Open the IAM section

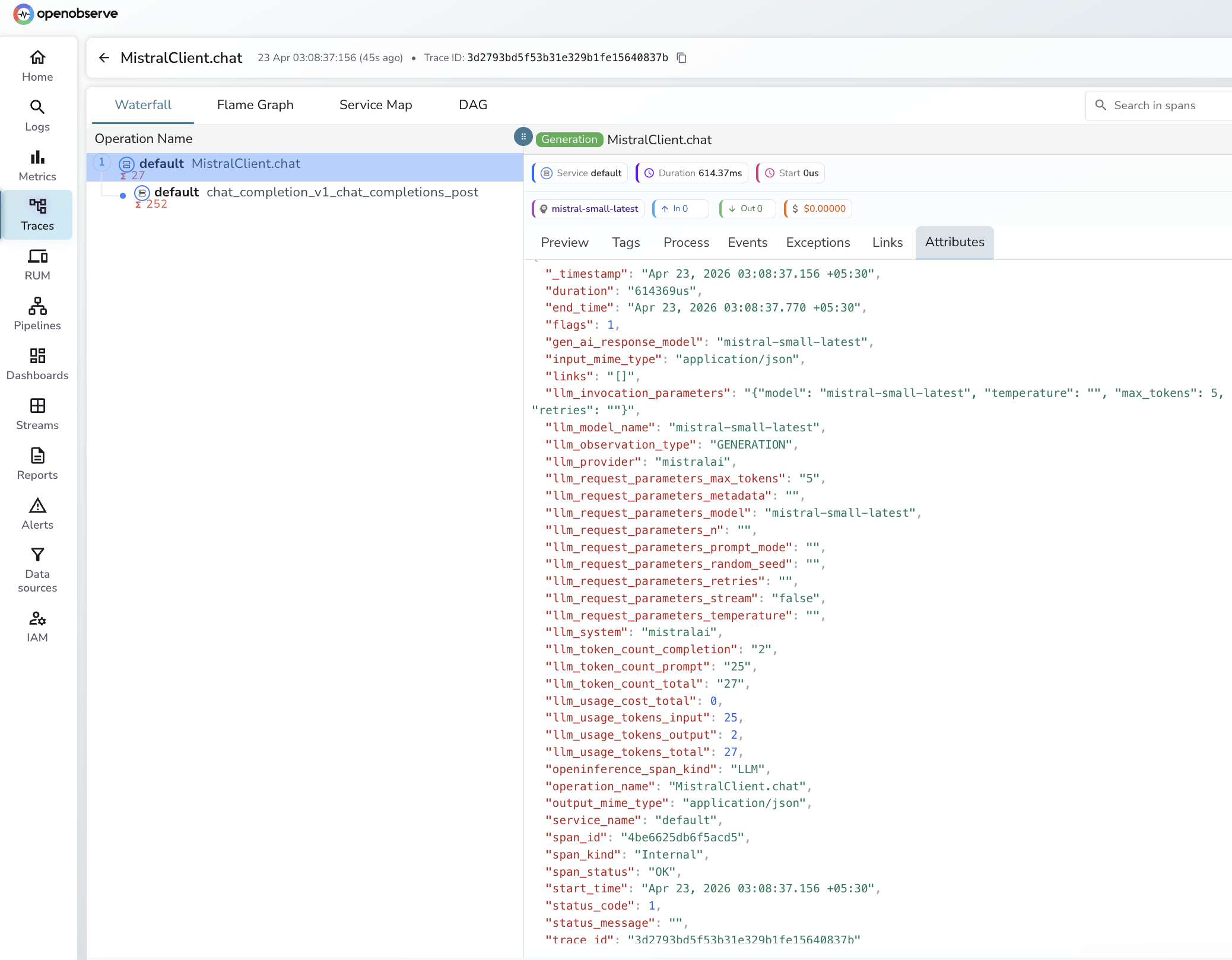[x=37, y=626]
